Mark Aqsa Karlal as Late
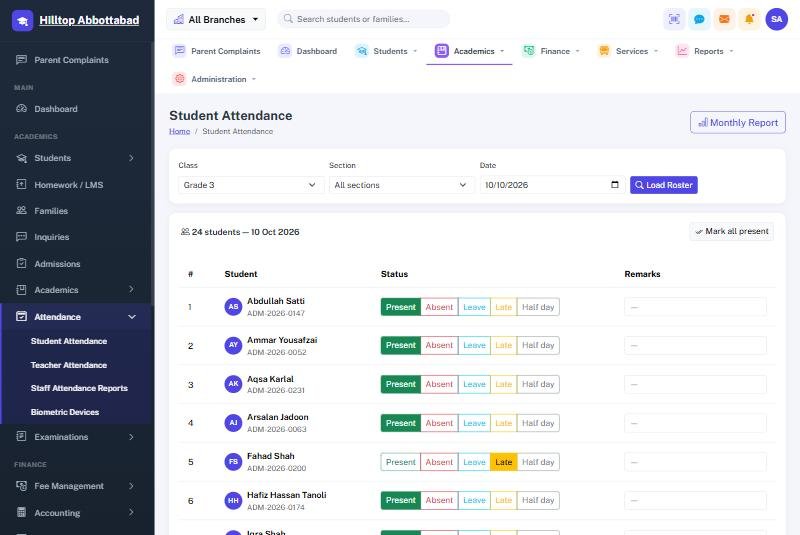 coord(504,384)
